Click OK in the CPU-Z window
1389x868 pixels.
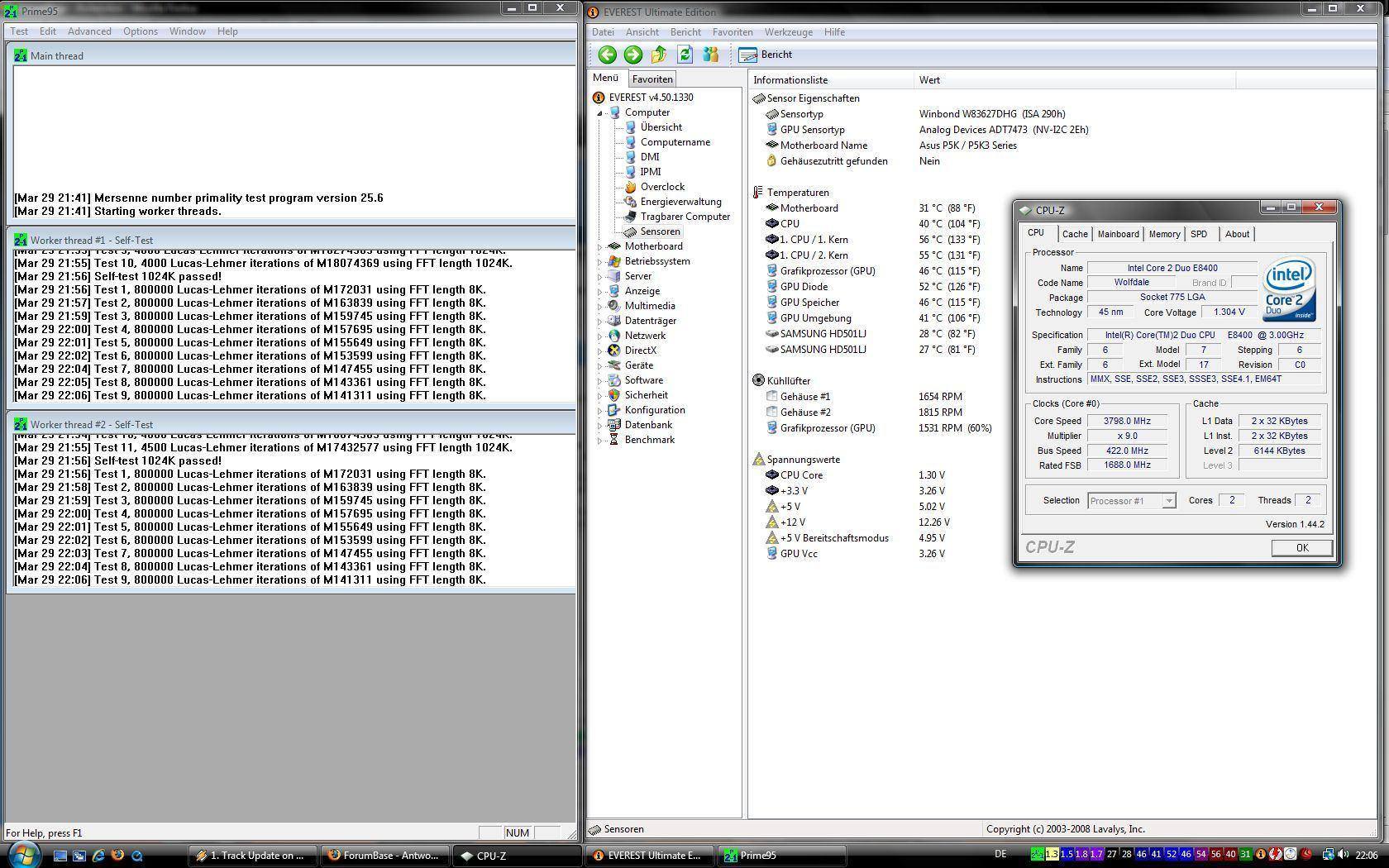coord(1301,548)
